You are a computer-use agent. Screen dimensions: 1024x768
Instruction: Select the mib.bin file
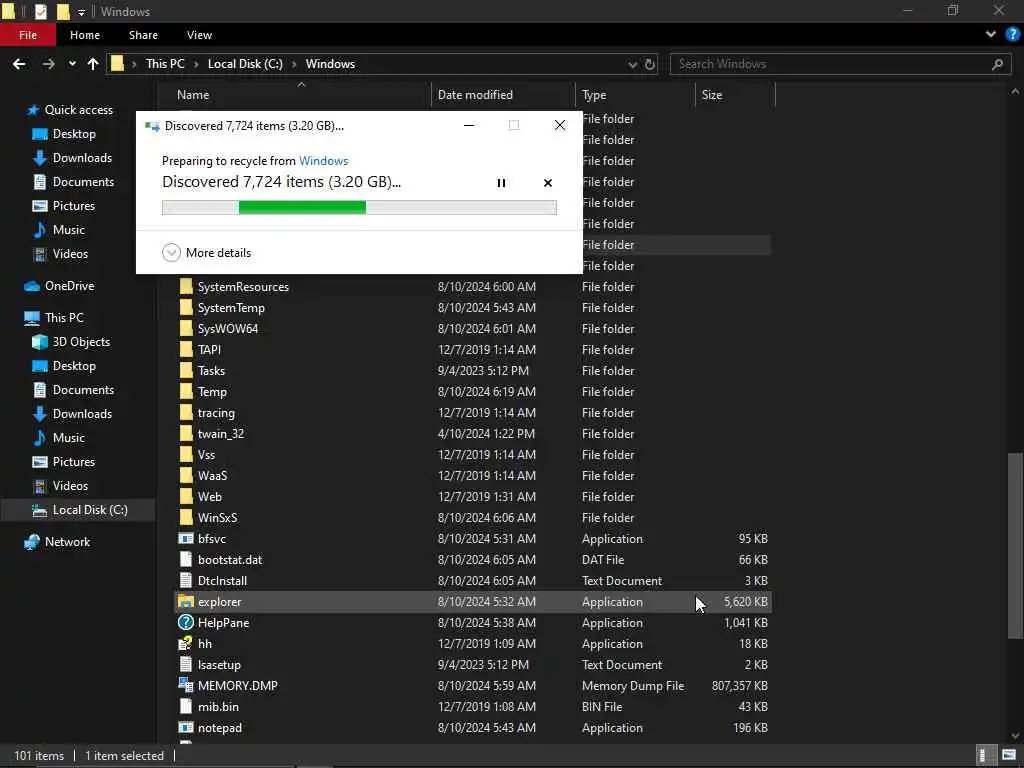pyautogui.click(x=218, y=707)
